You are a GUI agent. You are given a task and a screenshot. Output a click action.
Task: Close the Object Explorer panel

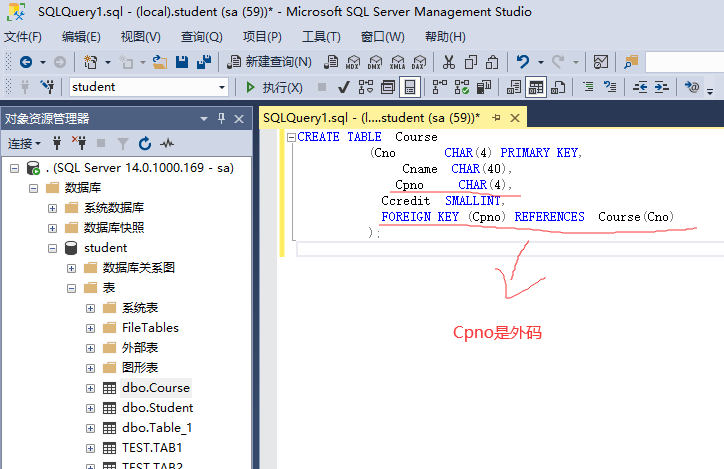(x=239, y=119)
